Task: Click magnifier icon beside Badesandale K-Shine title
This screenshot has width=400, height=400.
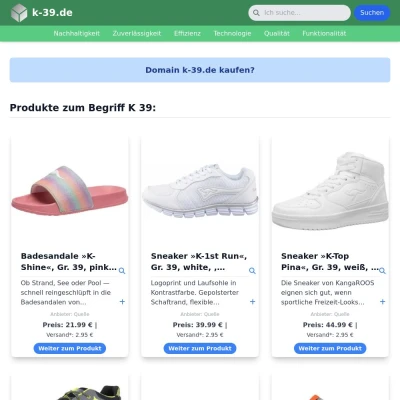Action: [122, 271]
